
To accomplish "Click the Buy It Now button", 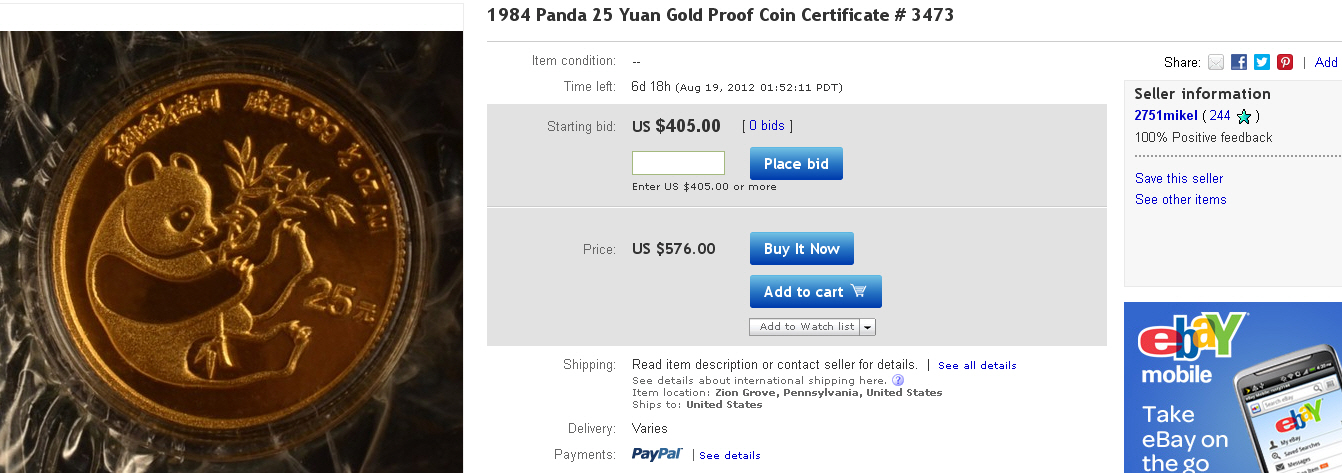I will (x=801, y=249).
